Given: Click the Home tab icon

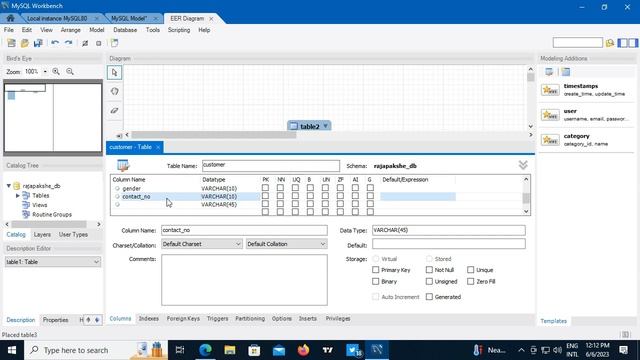Looking at the screenshot, I should (x=10, y=18).
